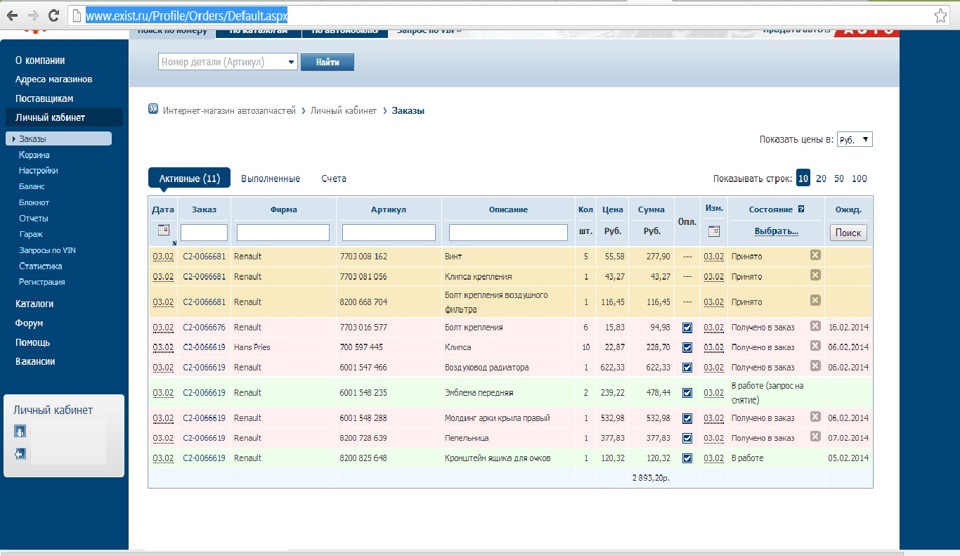
Task: Toggle the paid checkbox for Эмблема передняя row
Action: pyautogui.click(x=687, y=393)
